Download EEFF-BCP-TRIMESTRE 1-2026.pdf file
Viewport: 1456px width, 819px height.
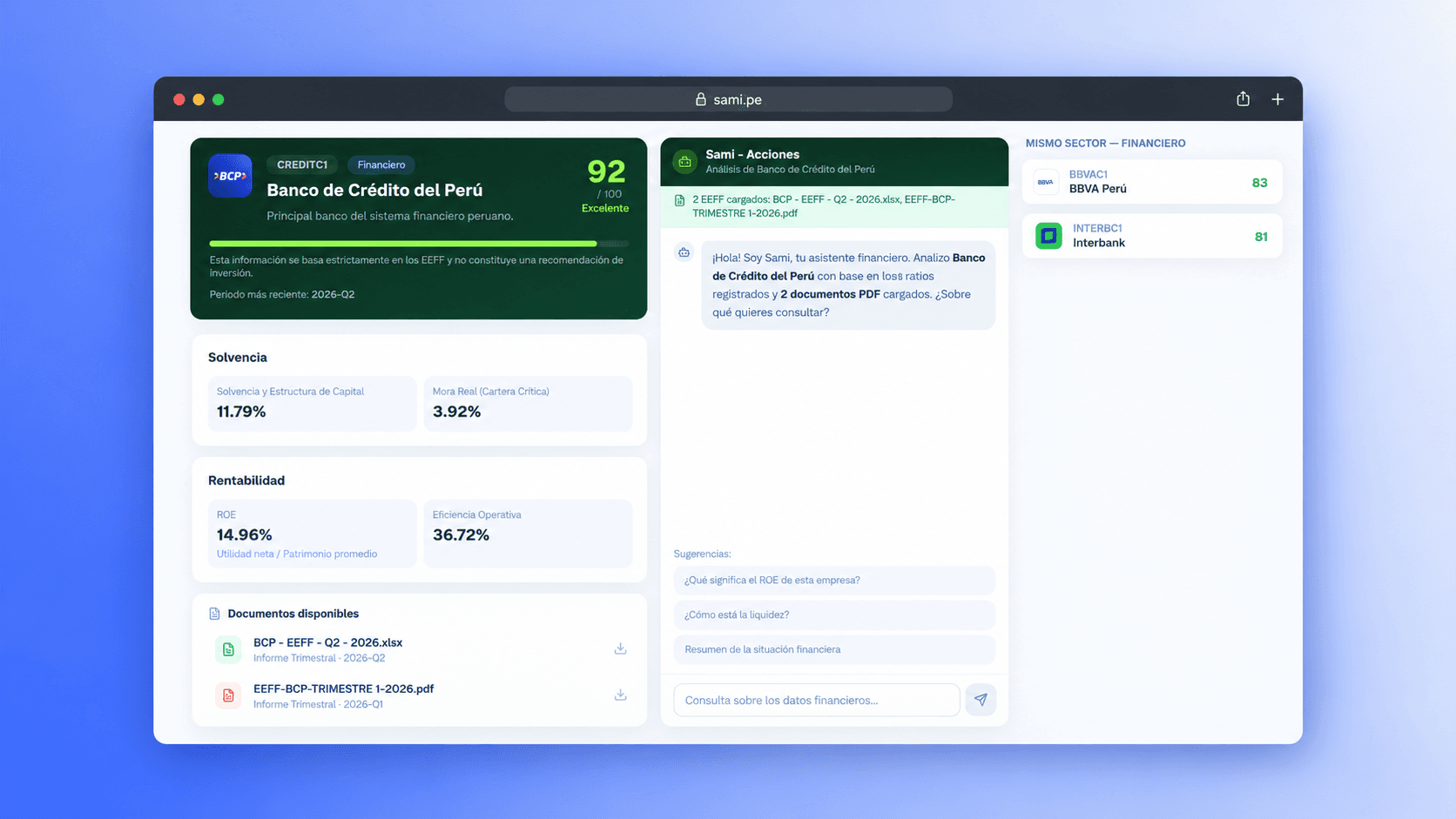click(x=620, y=695)
